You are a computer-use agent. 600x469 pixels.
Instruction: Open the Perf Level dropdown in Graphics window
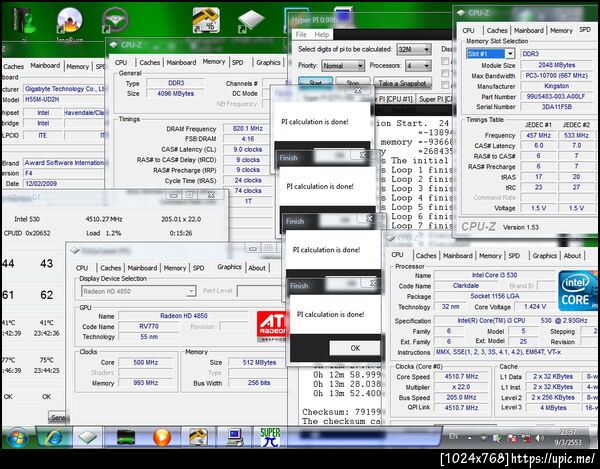[262, 291]
